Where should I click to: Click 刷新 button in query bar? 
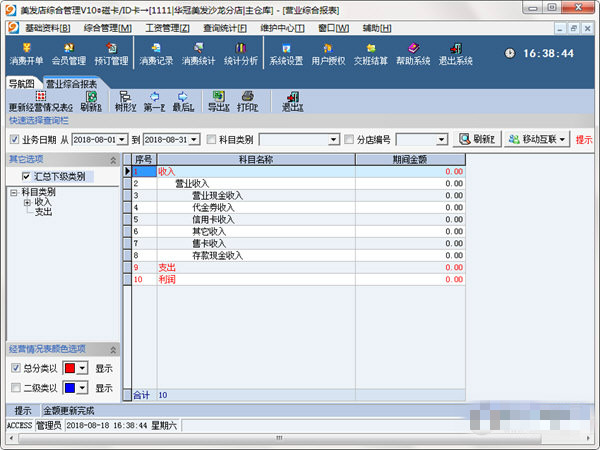(477, 139)
